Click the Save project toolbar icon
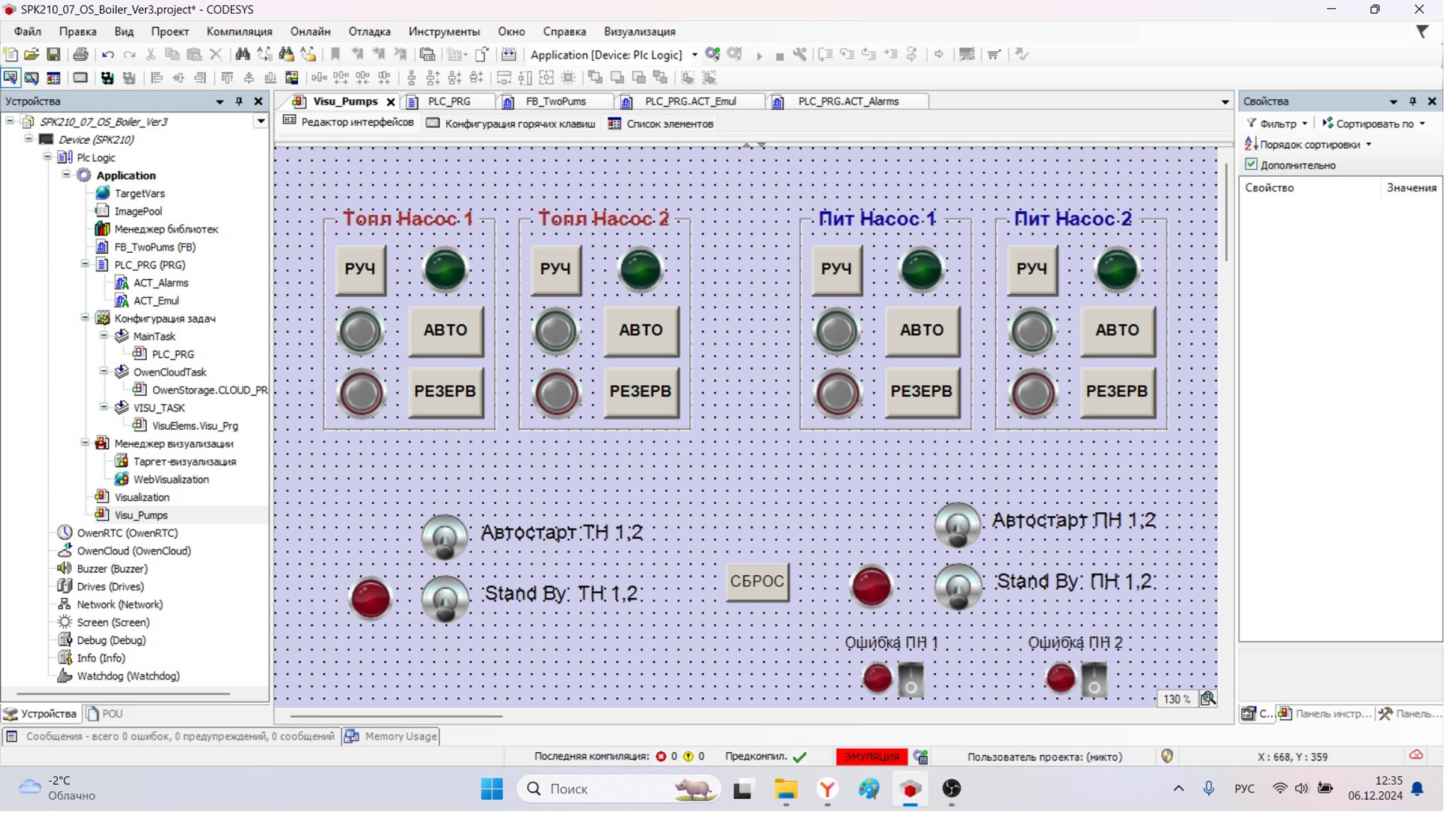The height and width of the screenshot is (819, 1456). tap(54, 55)
